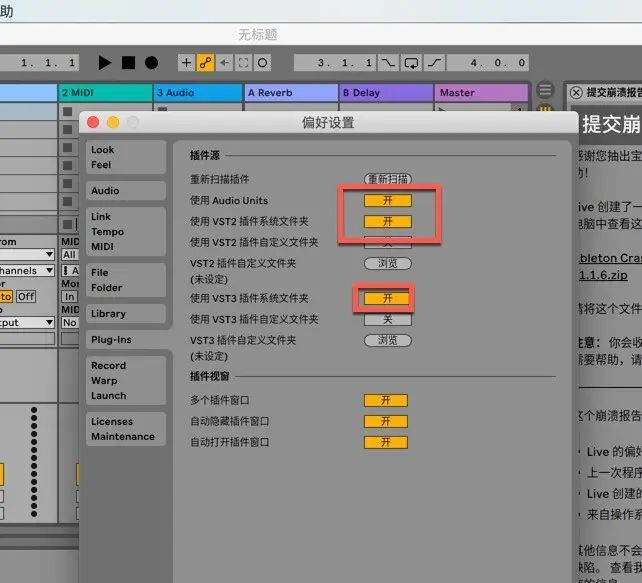The height and width of the screenshot is (583, 642).
Task: Open the channels dropdown in the first track
Action: click(27, 271)
